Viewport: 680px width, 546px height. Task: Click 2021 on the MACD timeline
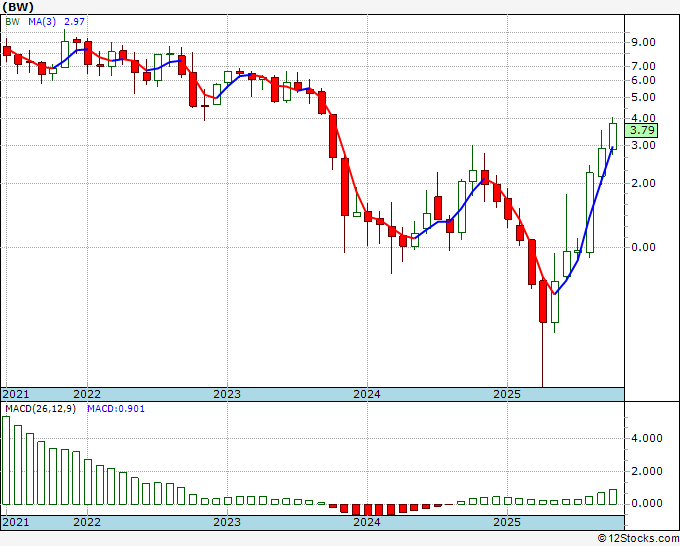(16, 522)
